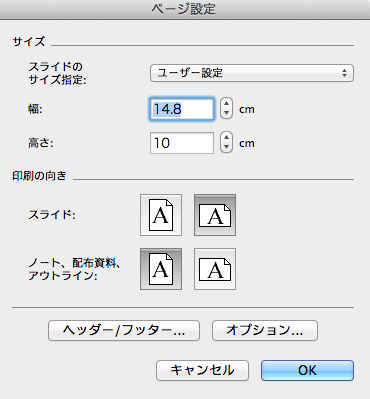Choose portrait orientation for notes and handouts
Viewport: 370px width, 399px height.
pyautogui.click(x=161, y=269)
